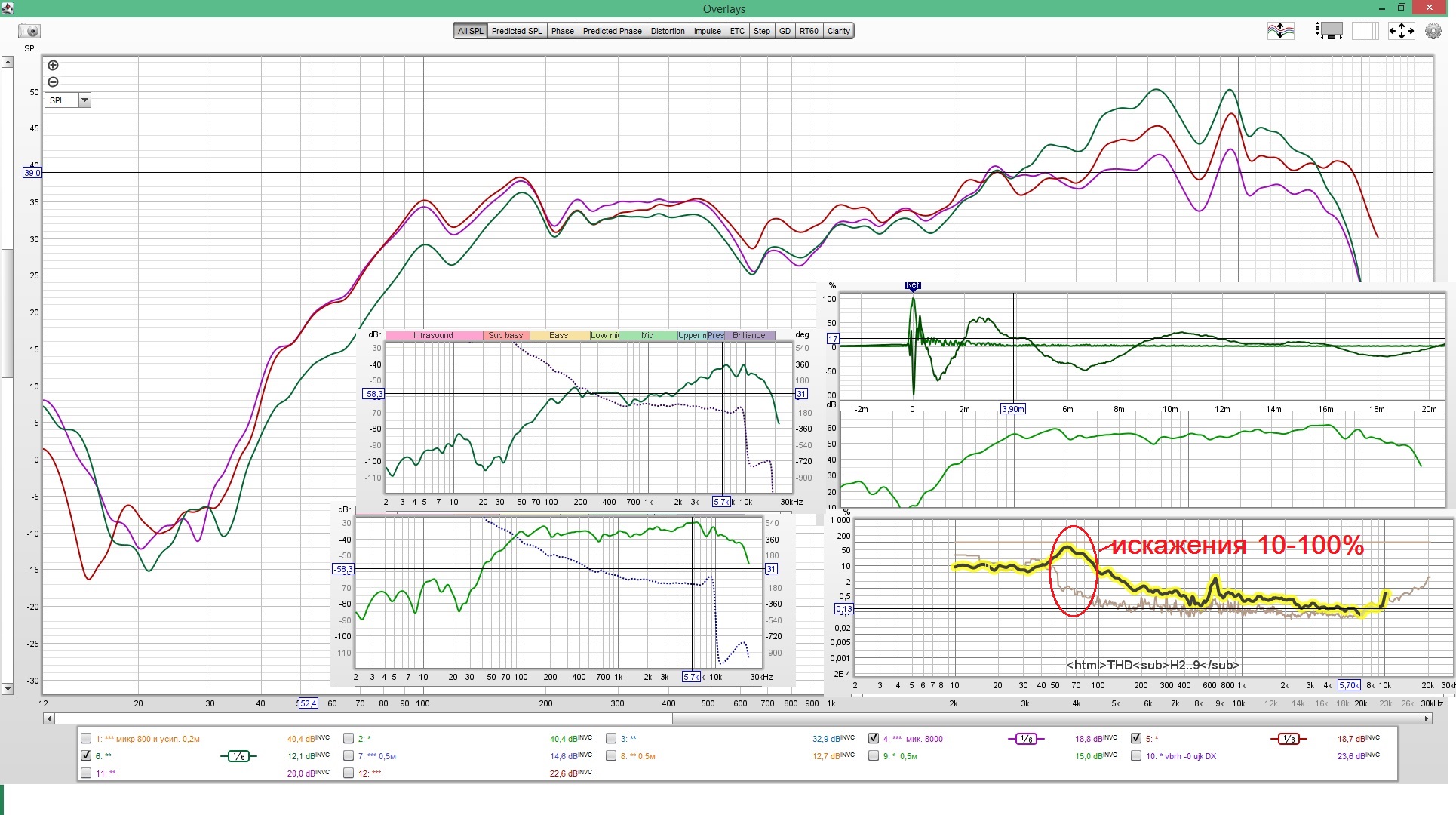Toggle measurement 4 мик. 8000 checkbox
1456x815 pixels.
pyautogui.click(x=874, y=739)
